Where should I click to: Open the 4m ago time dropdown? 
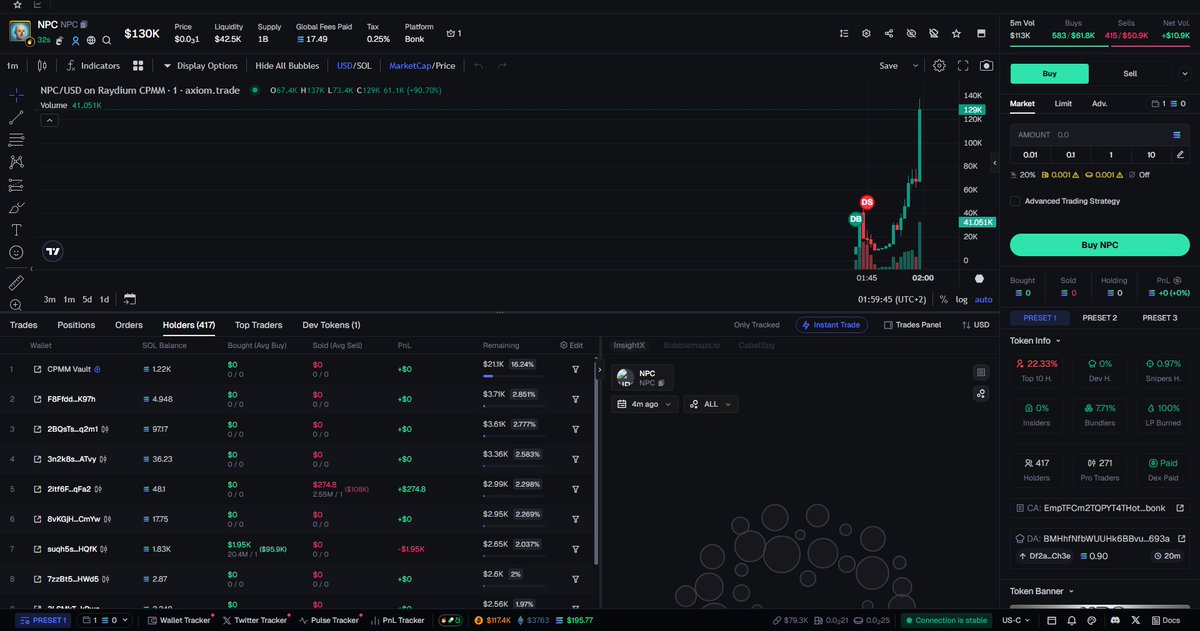[645, 404]
